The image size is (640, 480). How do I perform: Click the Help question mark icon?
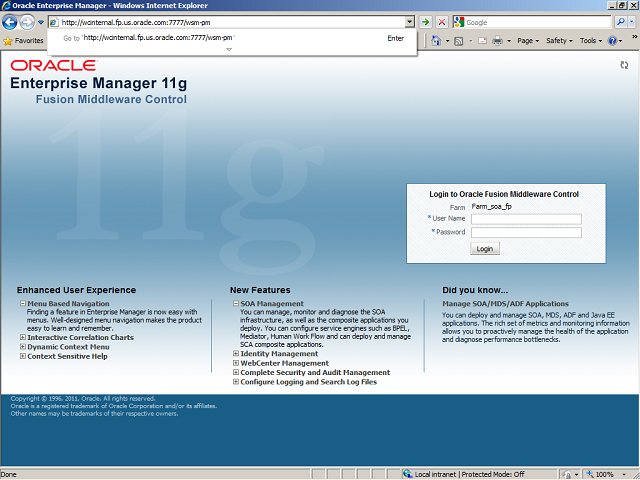pyautogui.click(x=612, y=40)
